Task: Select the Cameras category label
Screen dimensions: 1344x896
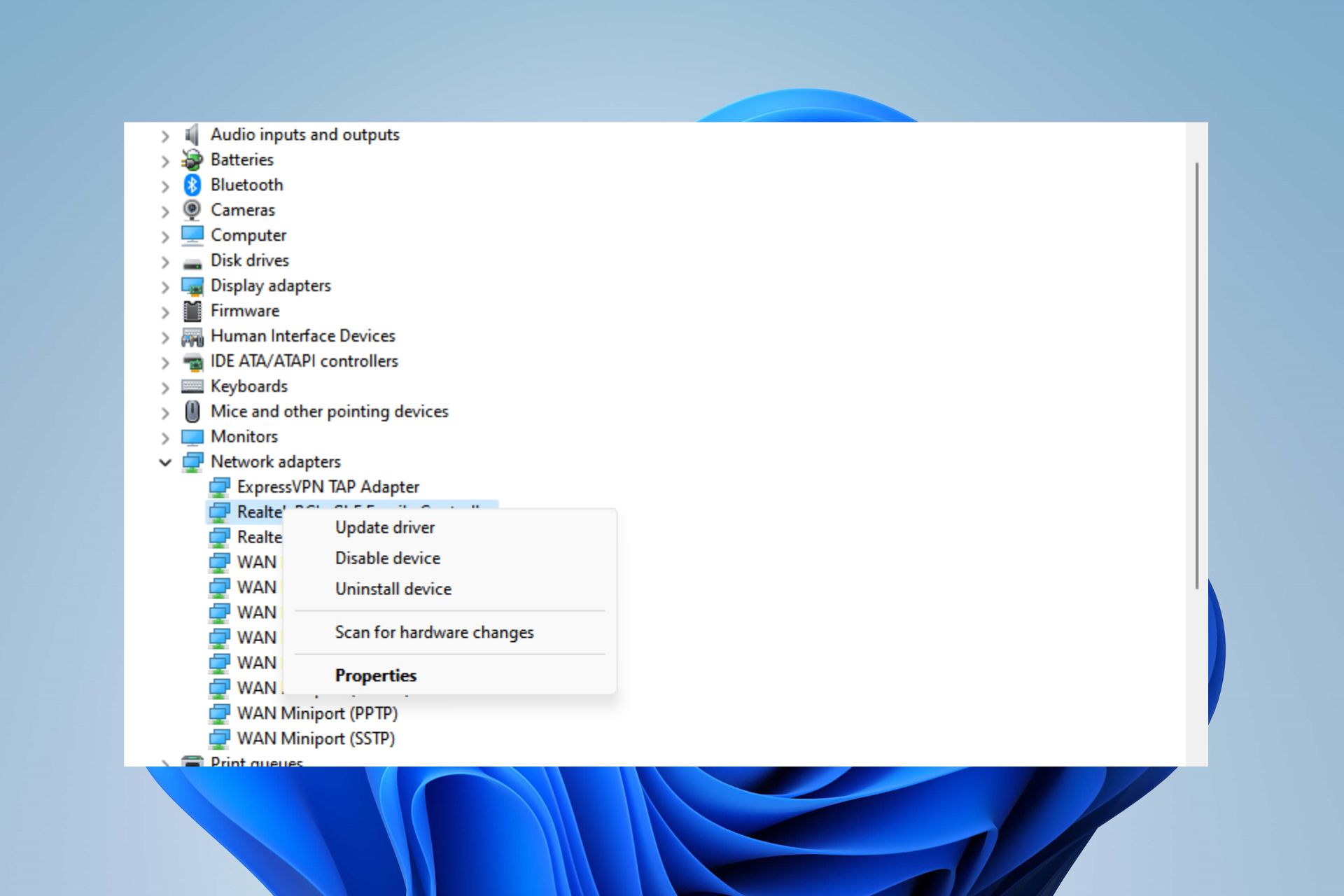Action: click(x=243, y=210)
